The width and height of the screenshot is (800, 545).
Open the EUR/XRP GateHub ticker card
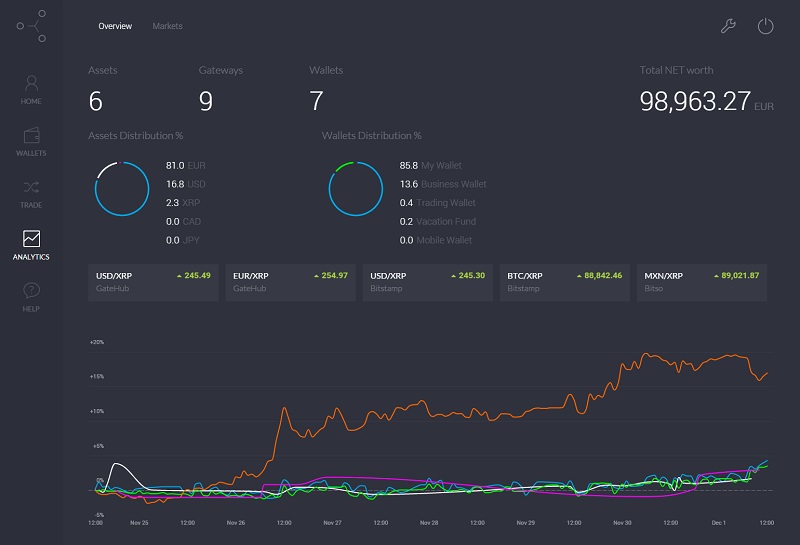coord(290,282)
